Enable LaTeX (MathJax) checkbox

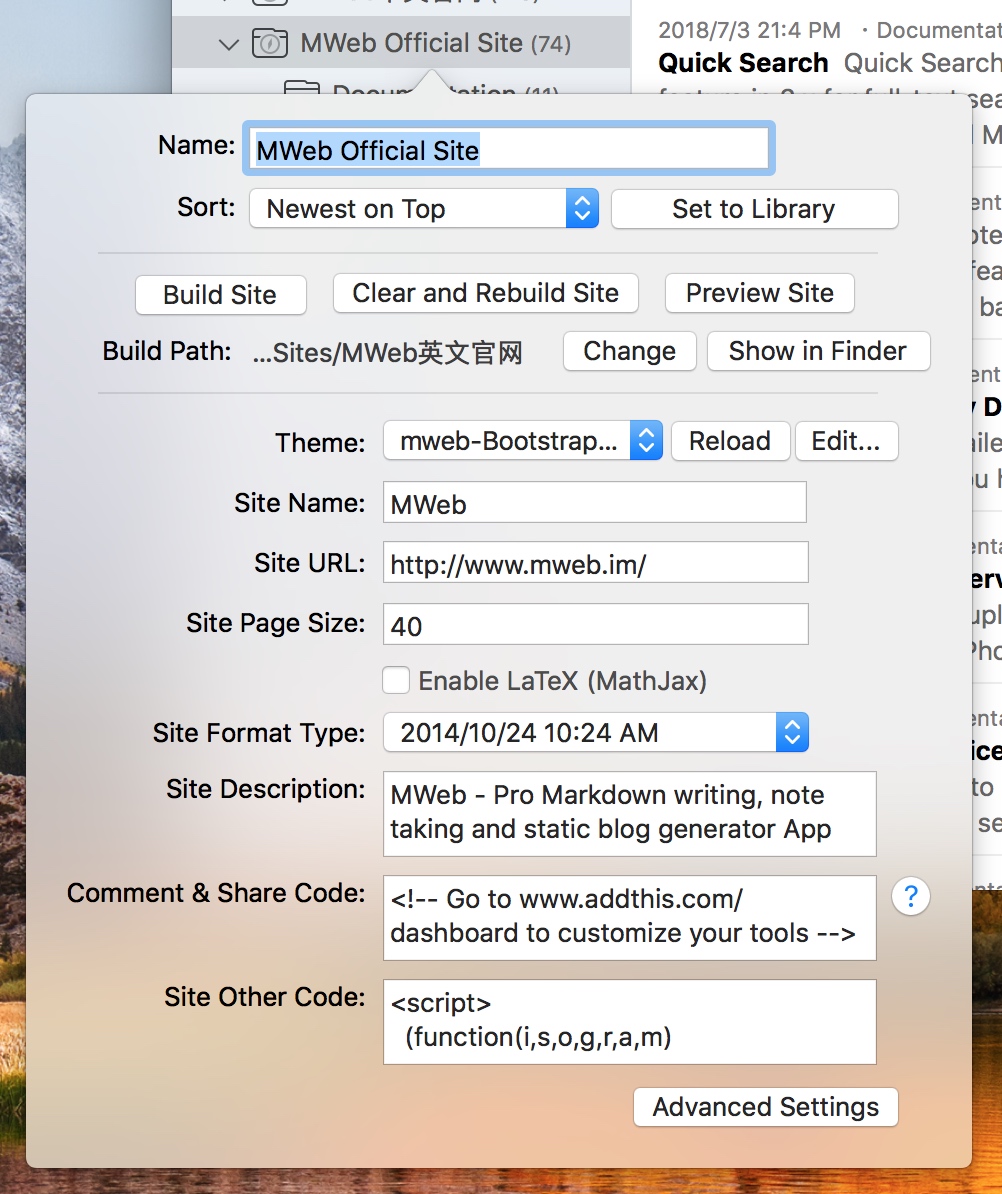396,681
